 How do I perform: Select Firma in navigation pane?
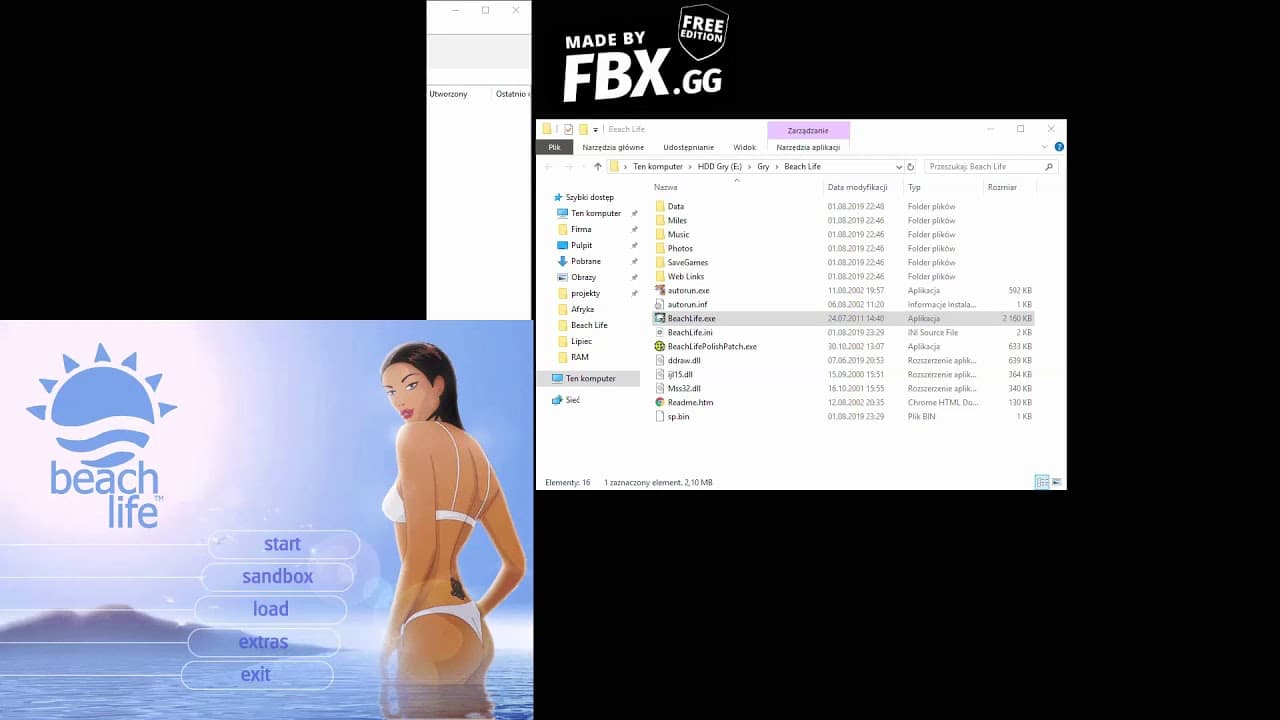(581, 229)
